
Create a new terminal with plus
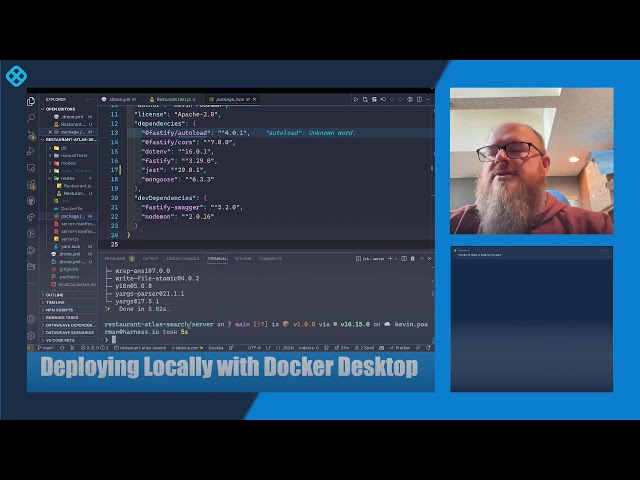(x=390, y=258)
